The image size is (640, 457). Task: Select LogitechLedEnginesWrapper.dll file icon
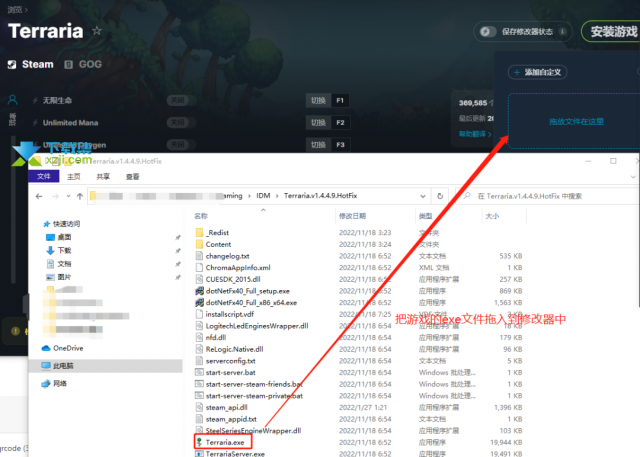point(199,326)
